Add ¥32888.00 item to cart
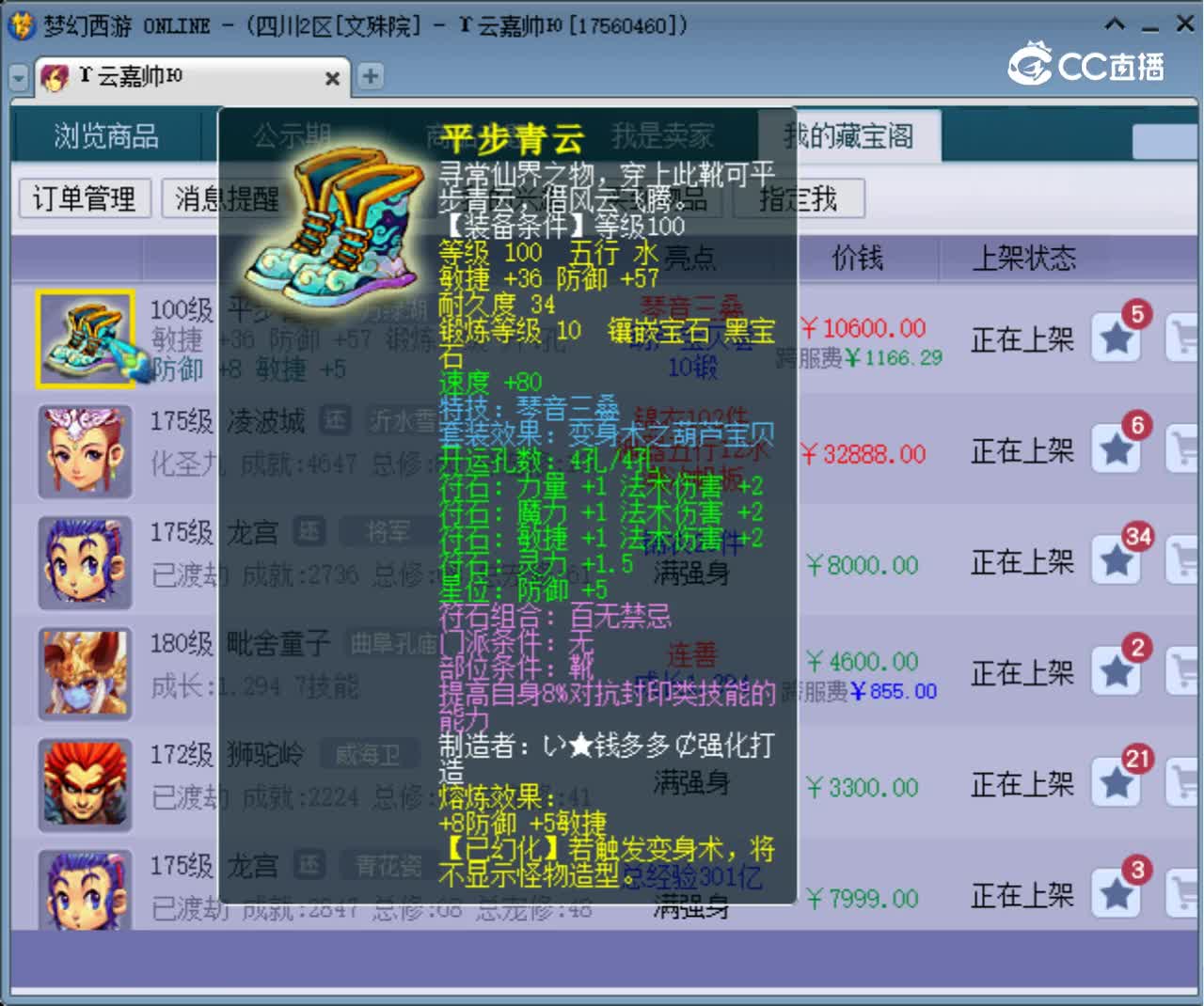The width and height of the screenshot is (1204, 1006). pos(1183,450)
